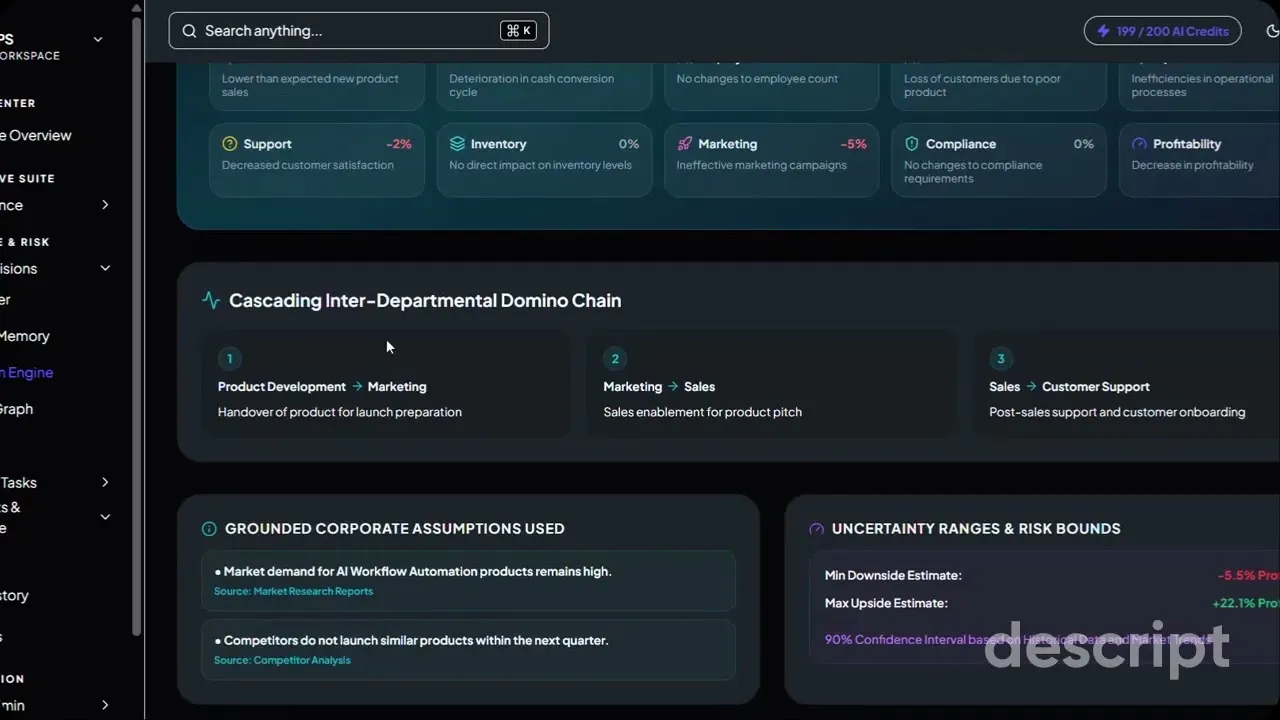The image size is (1280, 720).
Task: Open the Engine sidebar item
Action: [x=27, y=372]
